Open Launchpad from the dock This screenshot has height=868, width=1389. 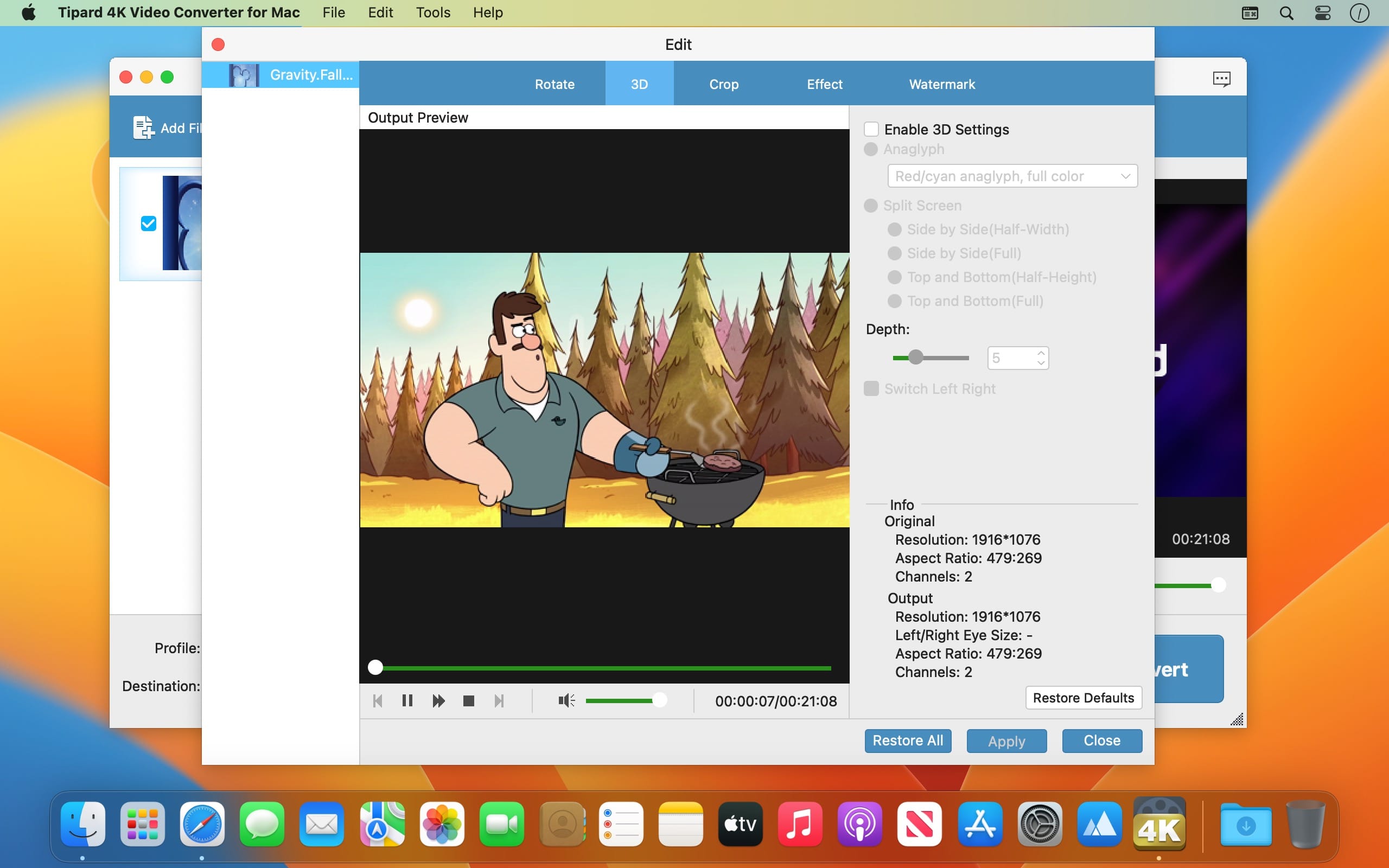[142, 825]
